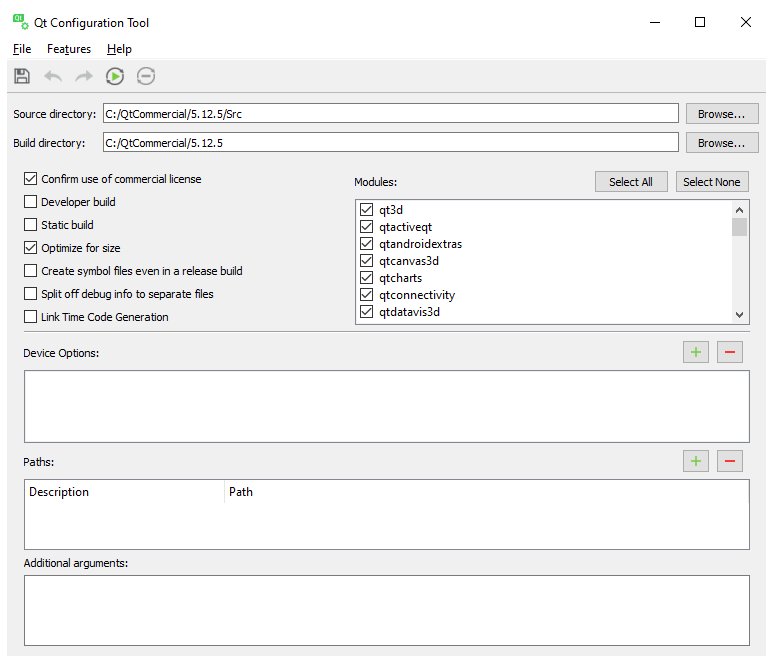The width and height of the screenshot is (772, 670).
Task: Click the modules list scroll up arrow
Action: (x=739, y=210)
